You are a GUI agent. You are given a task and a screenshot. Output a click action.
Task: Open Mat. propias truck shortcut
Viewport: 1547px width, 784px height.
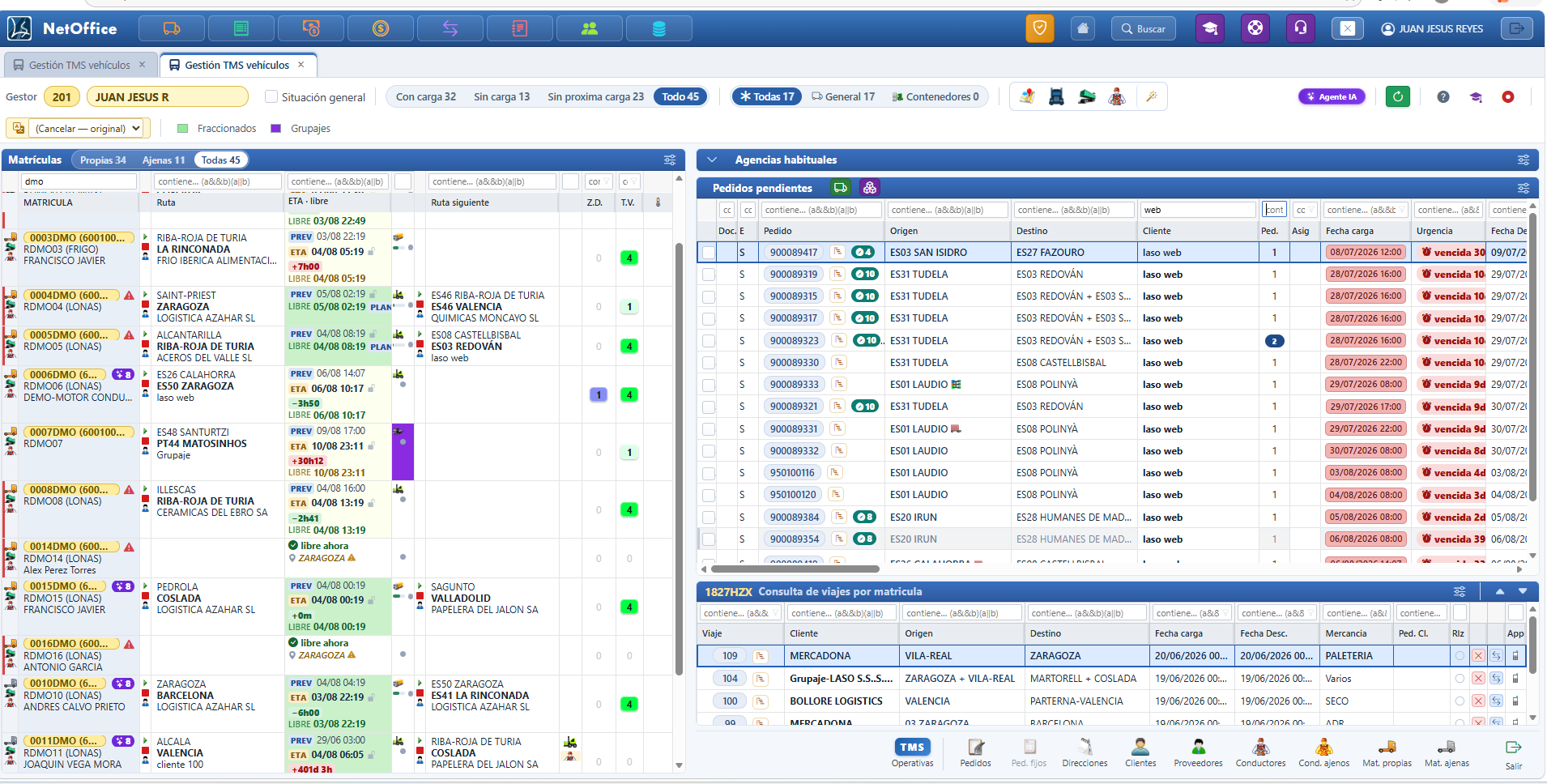point(1387,752)
